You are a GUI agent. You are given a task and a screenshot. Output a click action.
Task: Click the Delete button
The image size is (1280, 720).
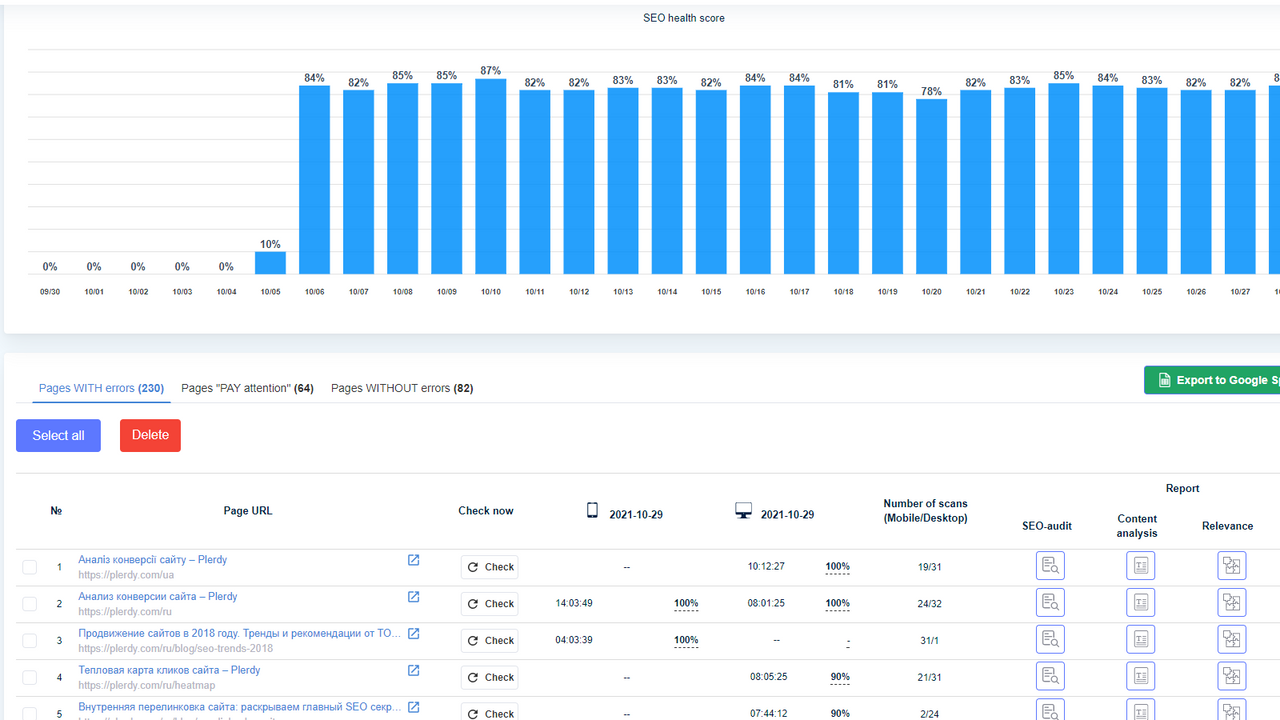150,435
